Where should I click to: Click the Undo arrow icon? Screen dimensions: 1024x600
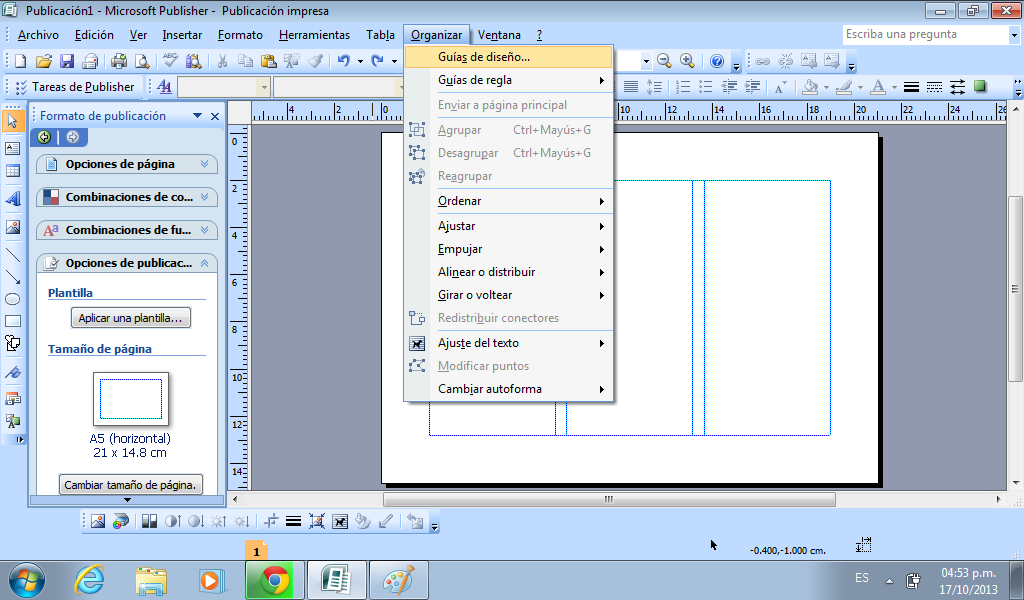(343, 61)
